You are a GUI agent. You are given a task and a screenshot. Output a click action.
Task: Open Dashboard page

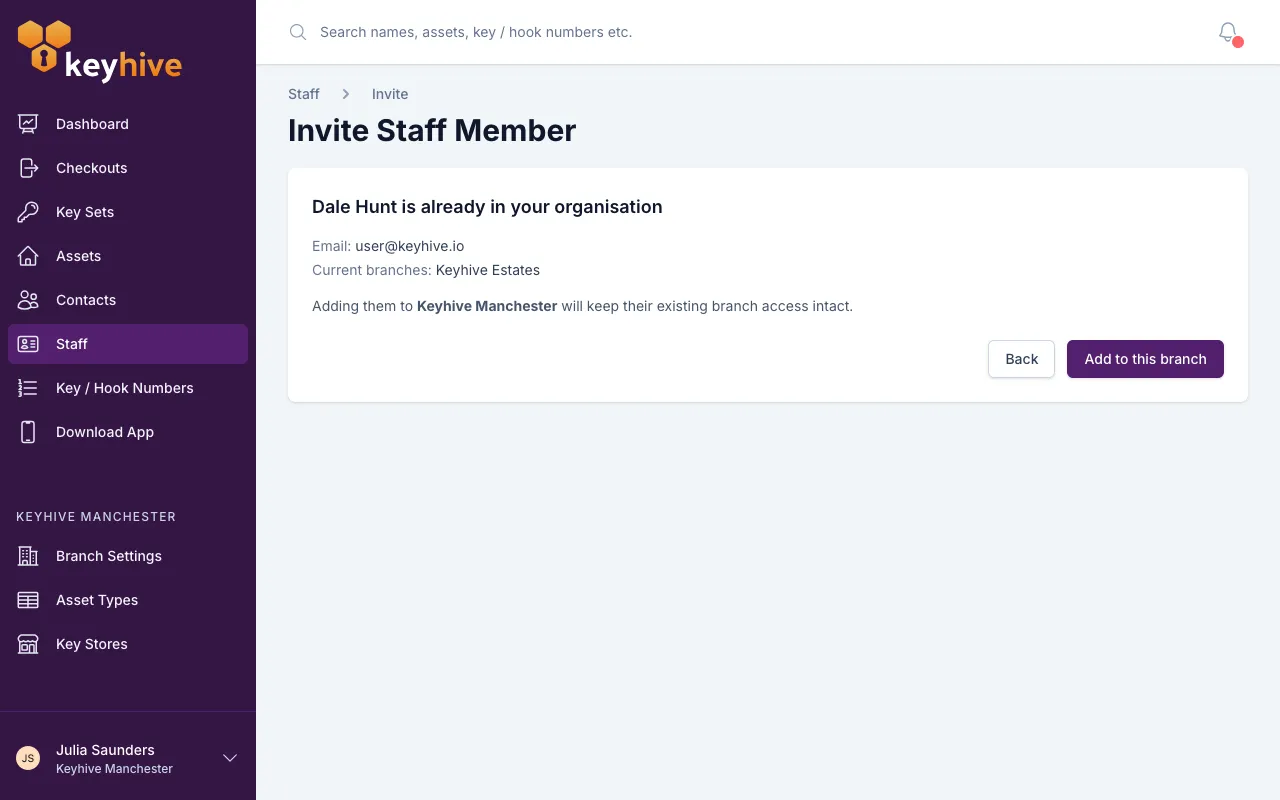click(x=128, y=124)
